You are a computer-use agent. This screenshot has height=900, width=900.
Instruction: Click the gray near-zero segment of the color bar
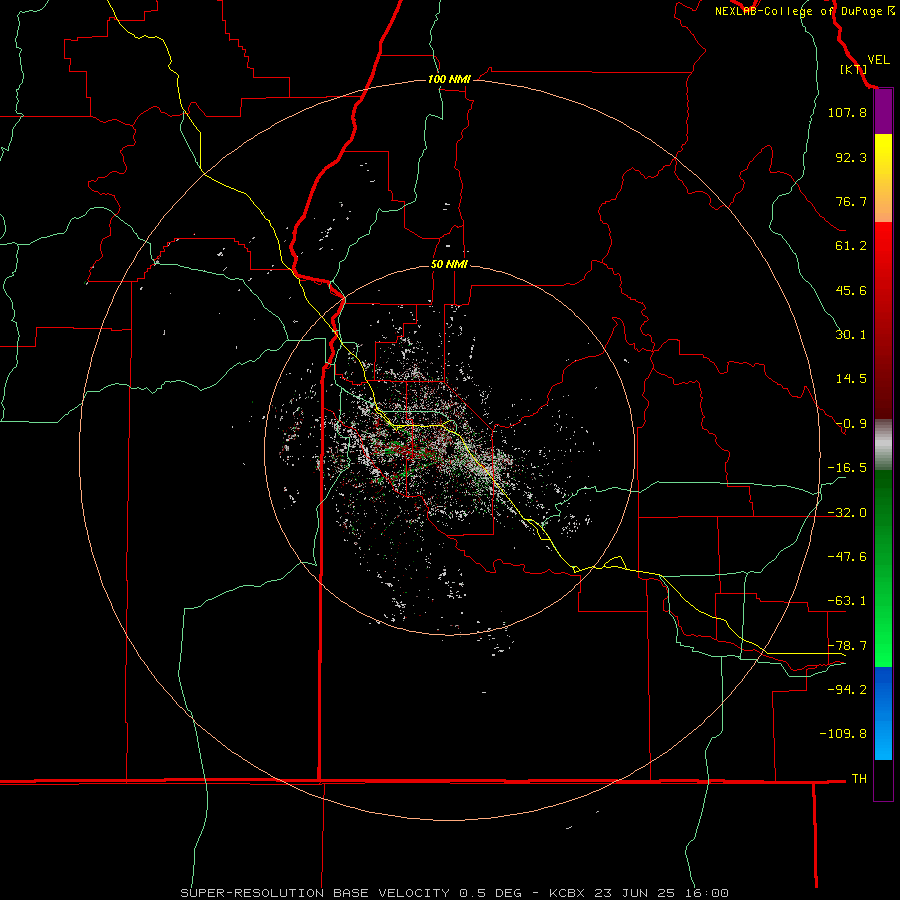click(x=883, y=445)
